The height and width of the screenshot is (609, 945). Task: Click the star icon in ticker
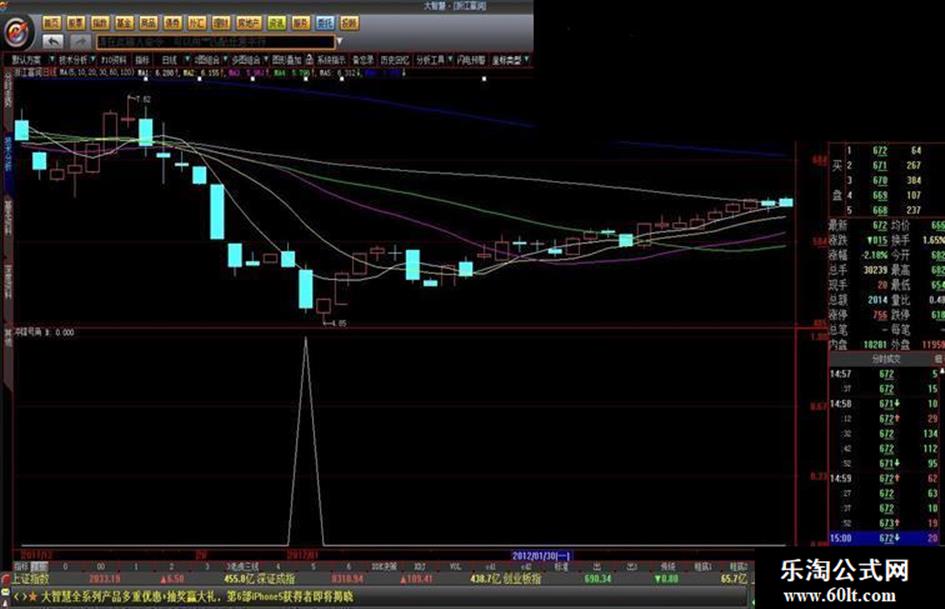(33, 597)
